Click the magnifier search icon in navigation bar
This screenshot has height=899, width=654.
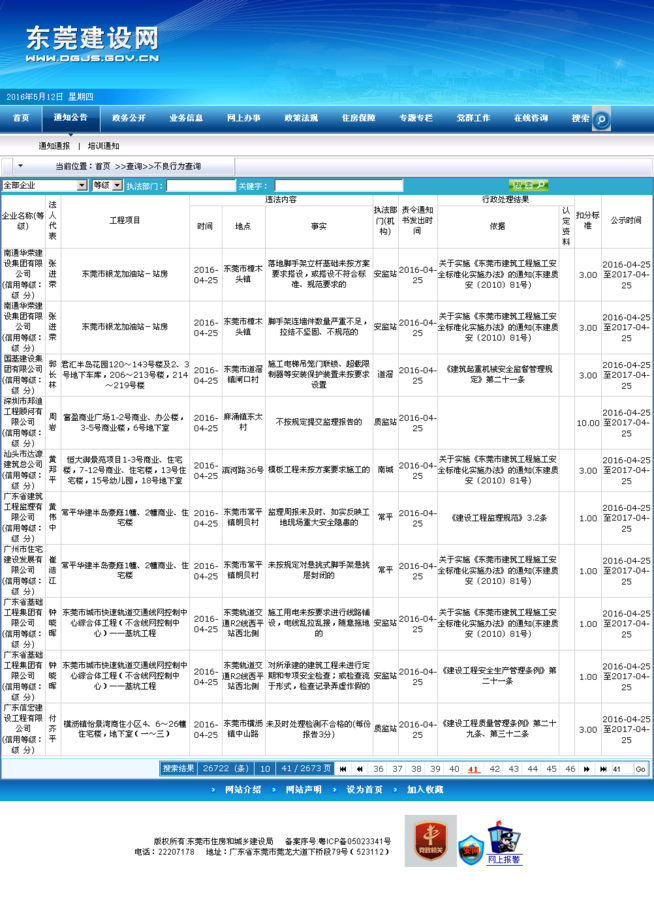tap(601, 120)
